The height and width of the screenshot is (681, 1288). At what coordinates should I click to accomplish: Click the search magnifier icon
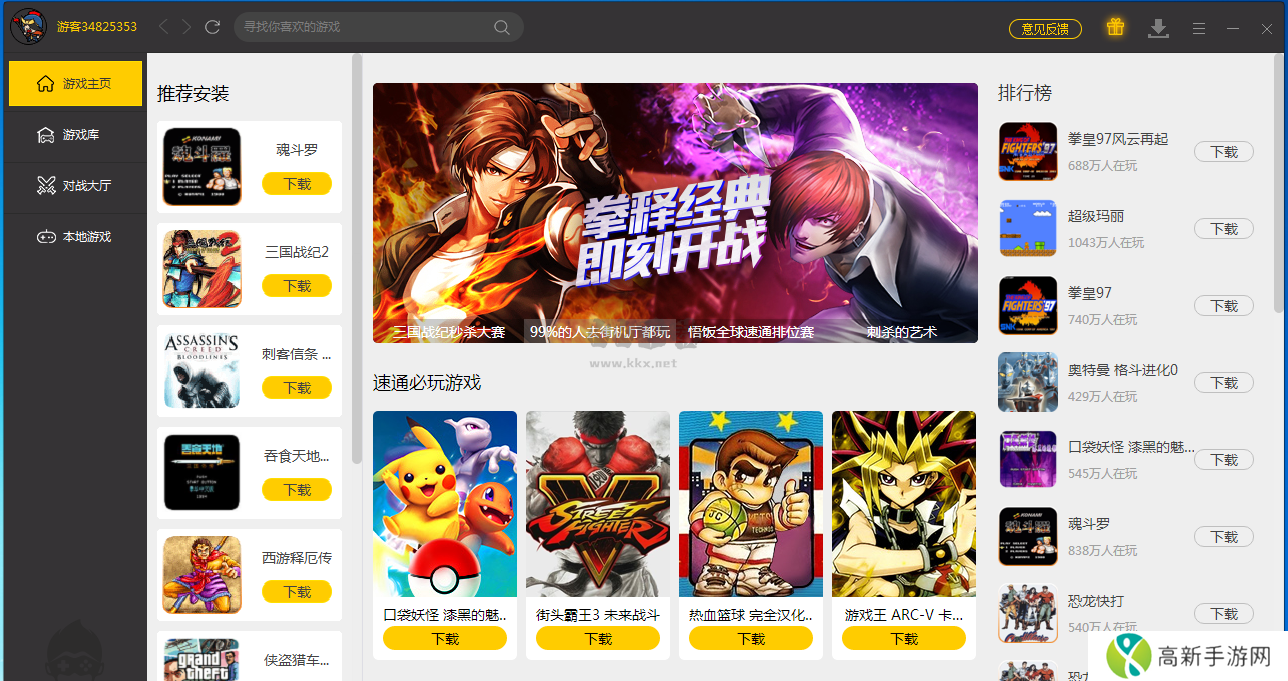coord(502,27)
